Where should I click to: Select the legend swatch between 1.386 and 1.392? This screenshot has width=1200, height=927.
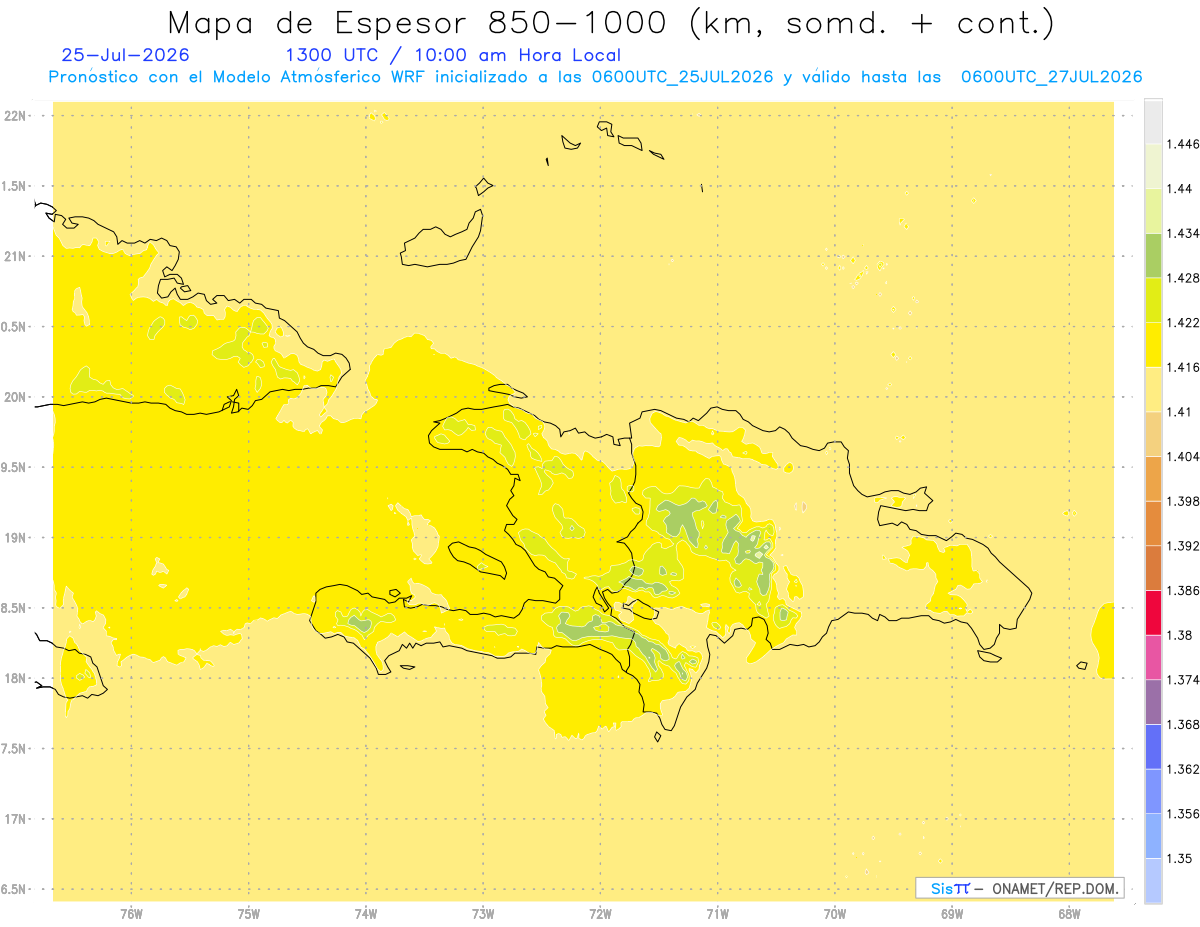click(1153, 568)
